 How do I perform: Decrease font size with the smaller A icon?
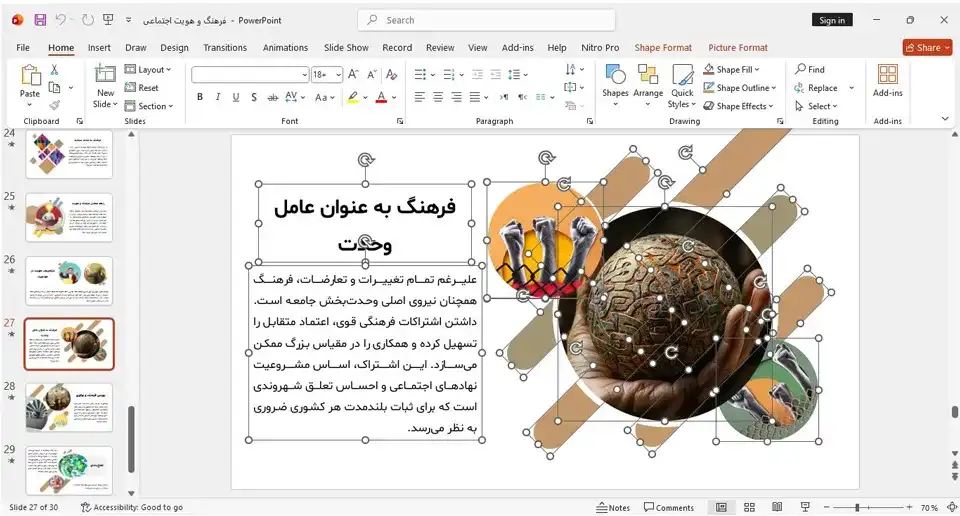pyautogui.click(x=372, y=75)
